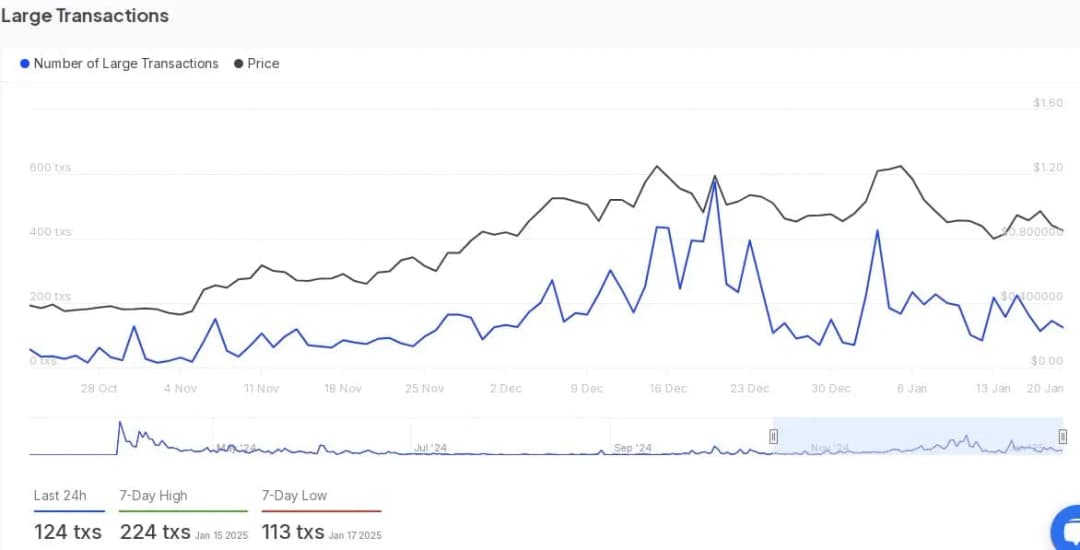Select the 7-Day Low stat
Viewport: 1080px width, 550px height.
click(294, 496)
